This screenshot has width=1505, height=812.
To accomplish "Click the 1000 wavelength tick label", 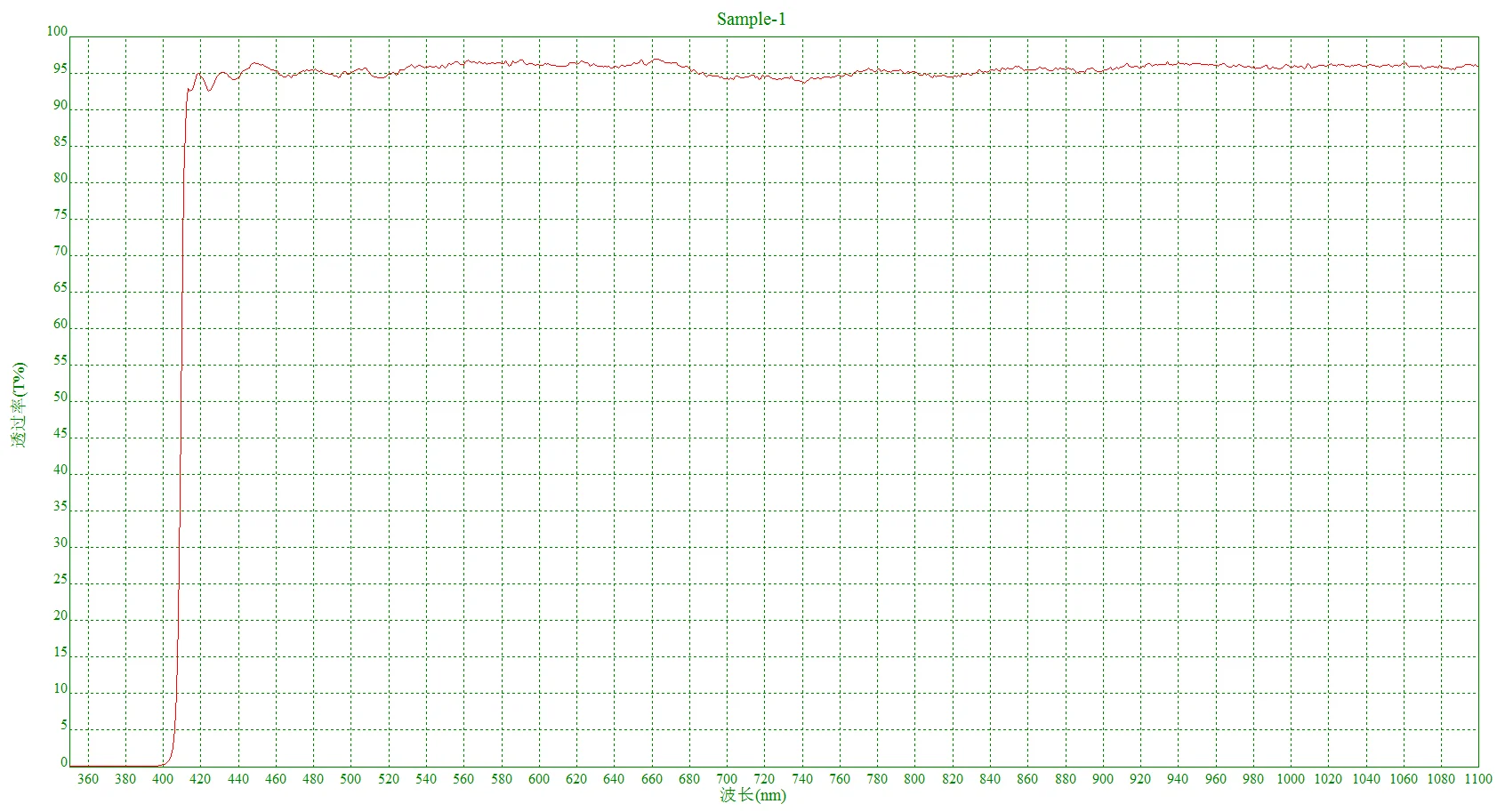I will coord(1291,779).
